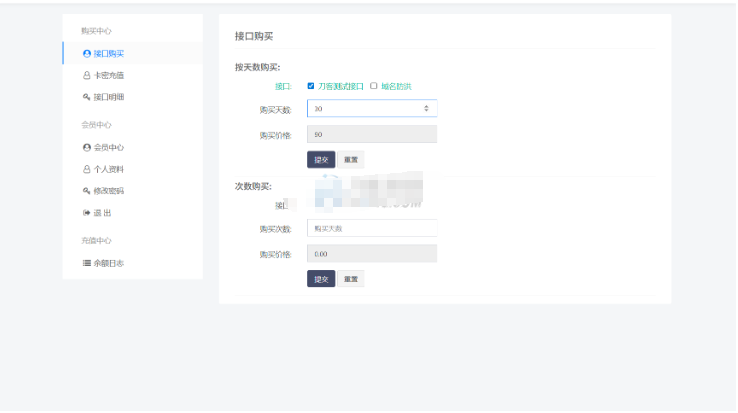Screen dimensions: 738x413
Task: Click the 会员中心 sidebar menu link
Action: [133, 147]
